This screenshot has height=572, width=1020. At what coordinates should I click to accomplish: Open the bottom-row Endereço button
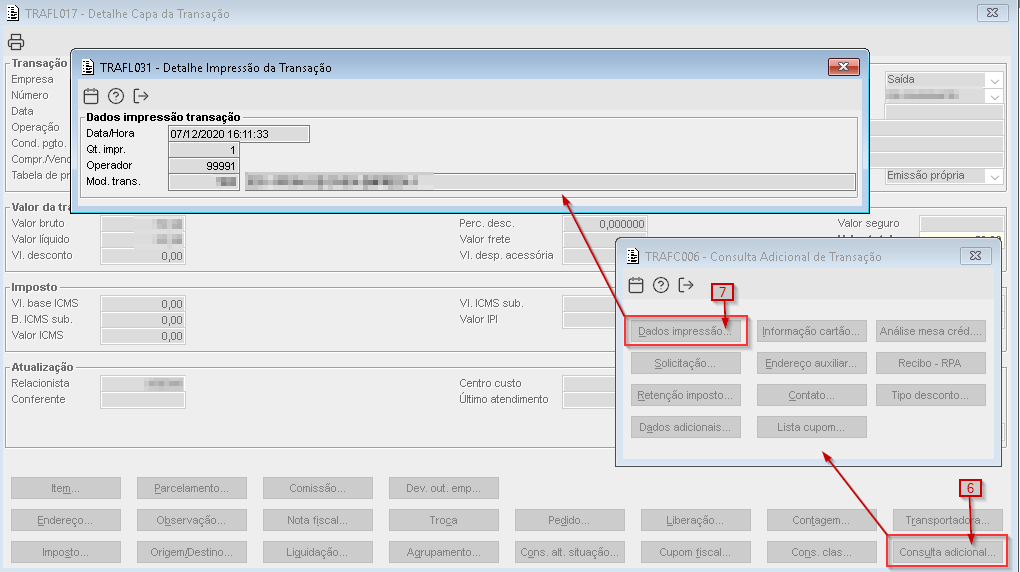pyautogui.click(x=66, y=520)
